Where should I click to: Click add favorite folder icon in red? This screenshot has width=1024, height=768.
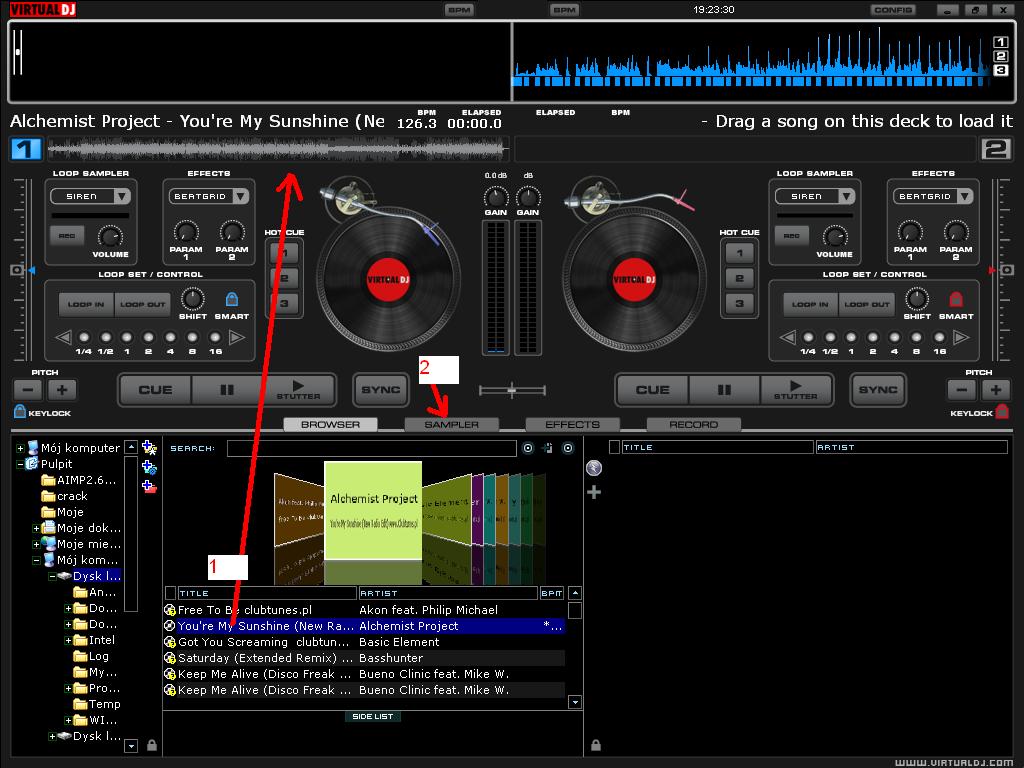[149, 487]
